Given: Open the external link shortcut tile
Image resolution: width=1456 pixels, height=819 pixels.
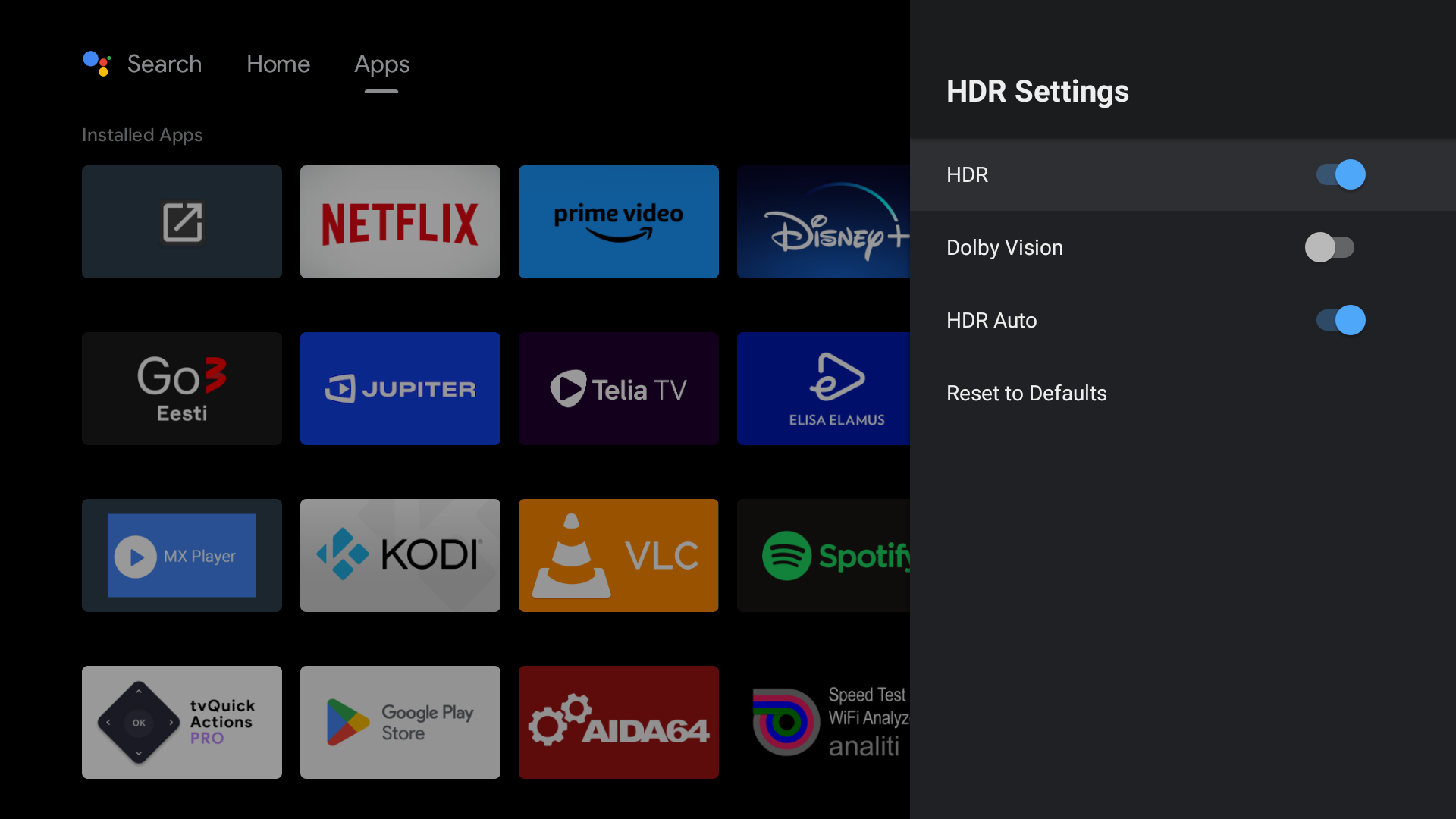Looking at the screenshot, I should point(181,221).
